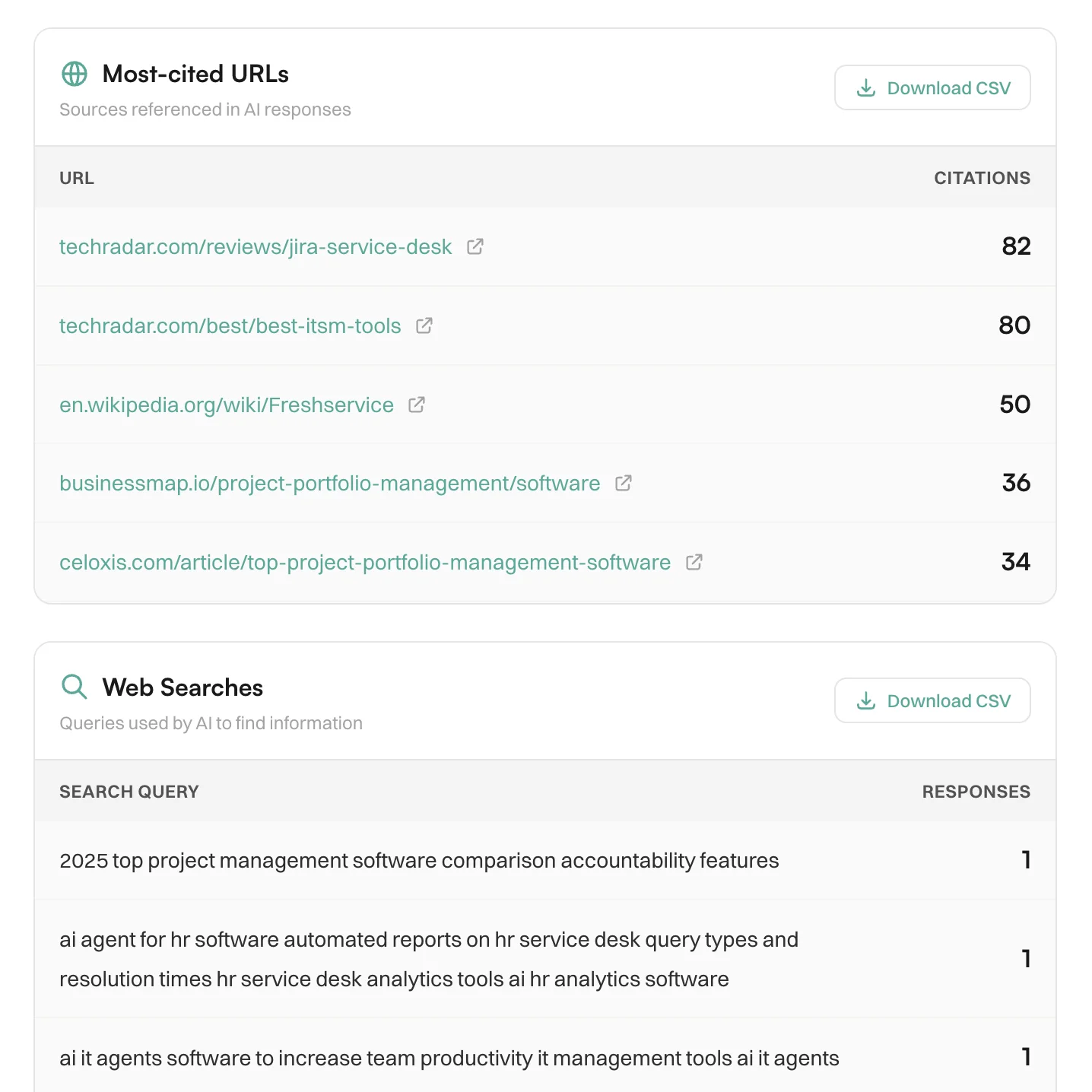Download CSV of most-cited URLs
Image resolution: width=1092 pixels, height=1092 pixels.
point(932,87)
